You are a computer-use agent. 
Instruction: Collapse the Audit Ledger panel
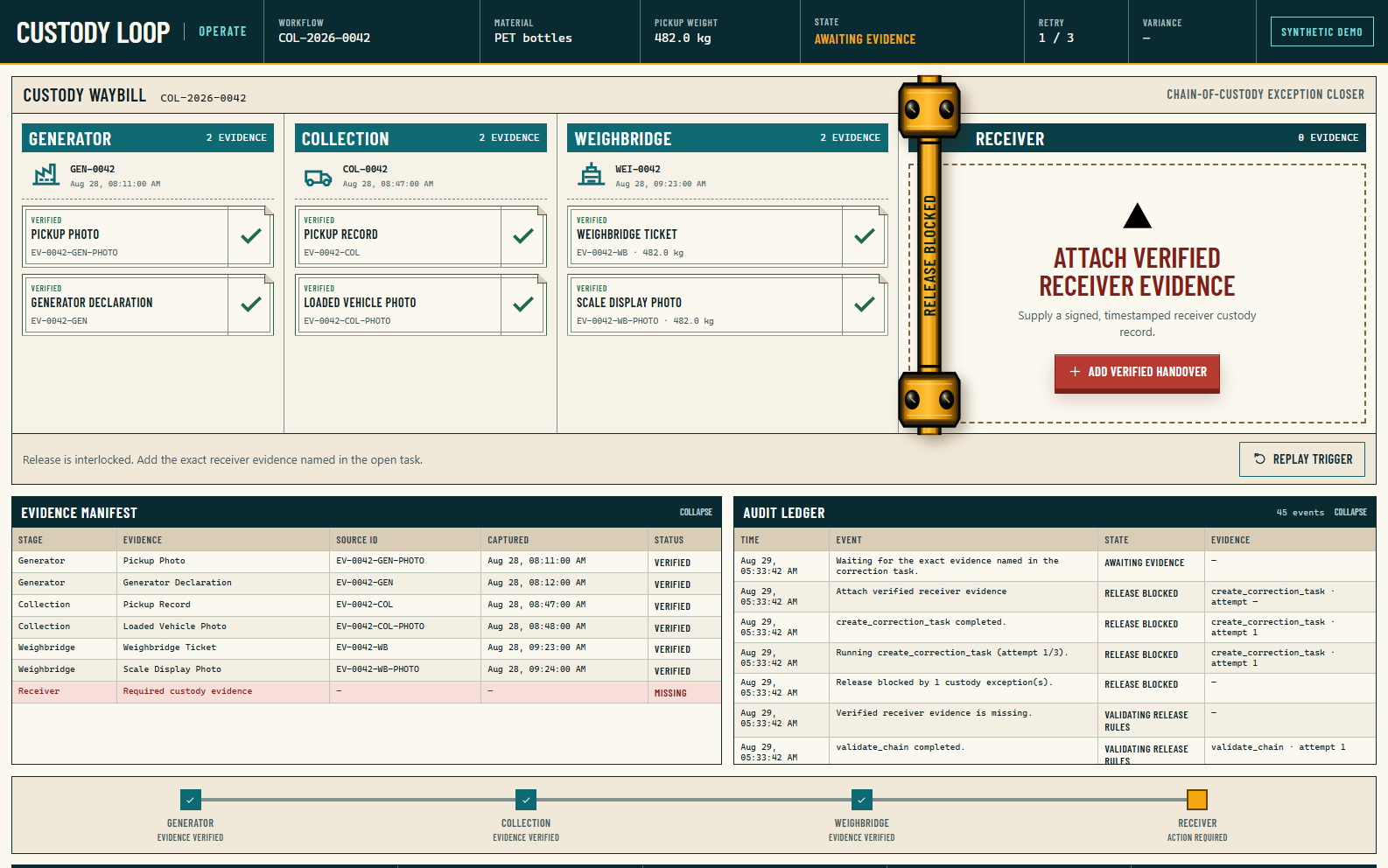(1350, 513)
